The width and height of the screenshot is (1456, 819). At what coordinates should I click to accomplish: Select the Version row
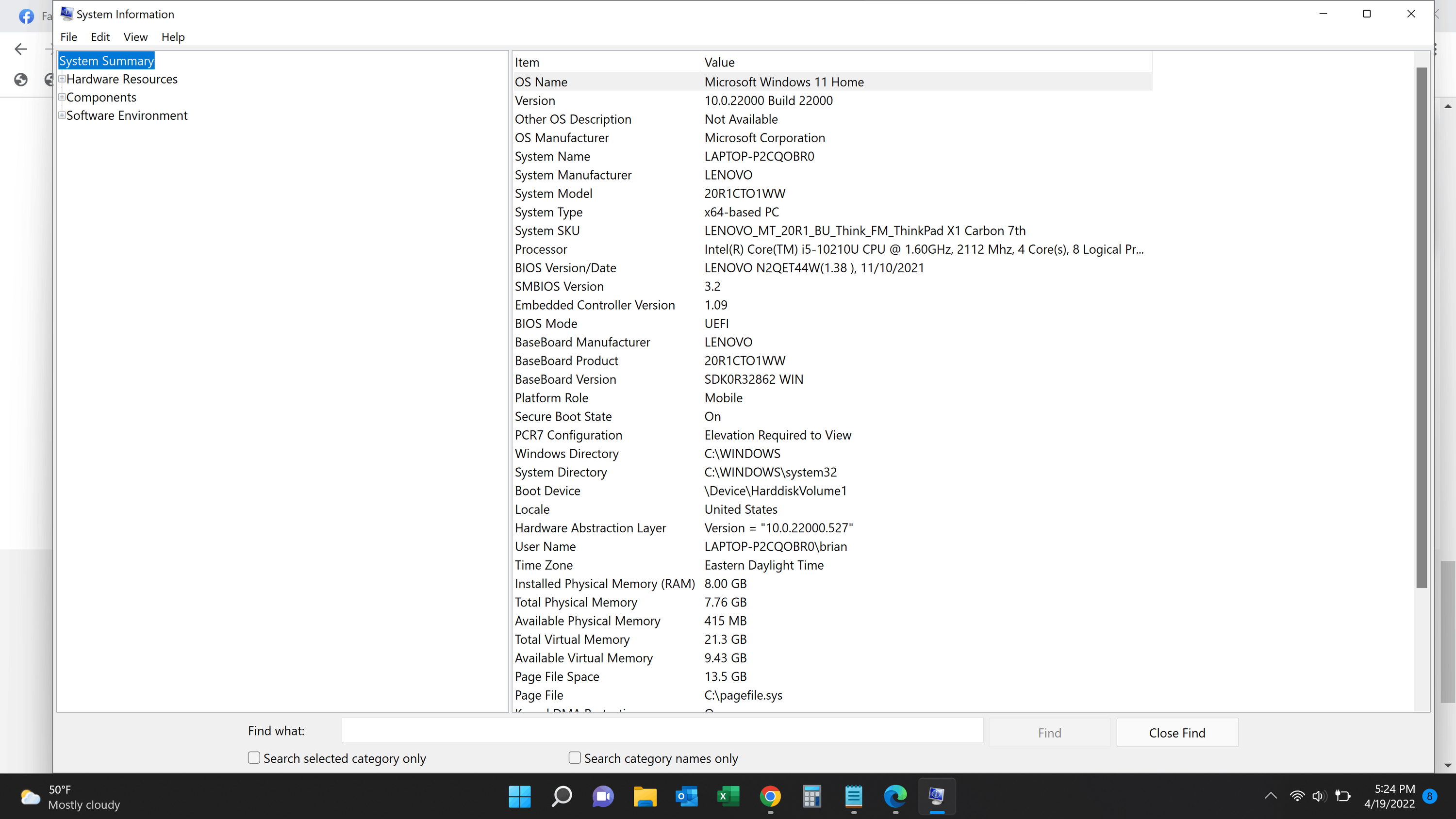pos(832,100)
